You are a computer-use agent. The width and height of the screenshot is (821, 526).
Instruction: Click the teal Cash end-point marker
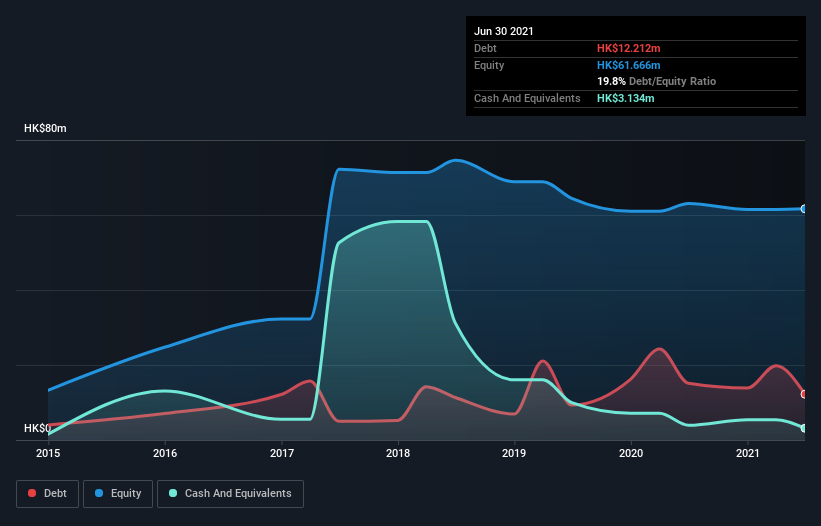point(804,428)
